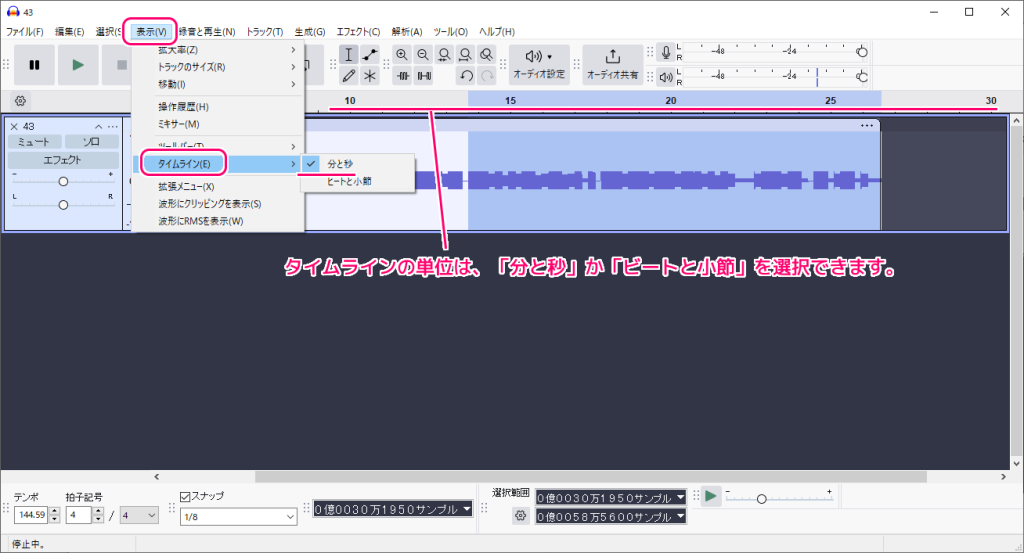Click the Undo arrow icon

(466, 76)
